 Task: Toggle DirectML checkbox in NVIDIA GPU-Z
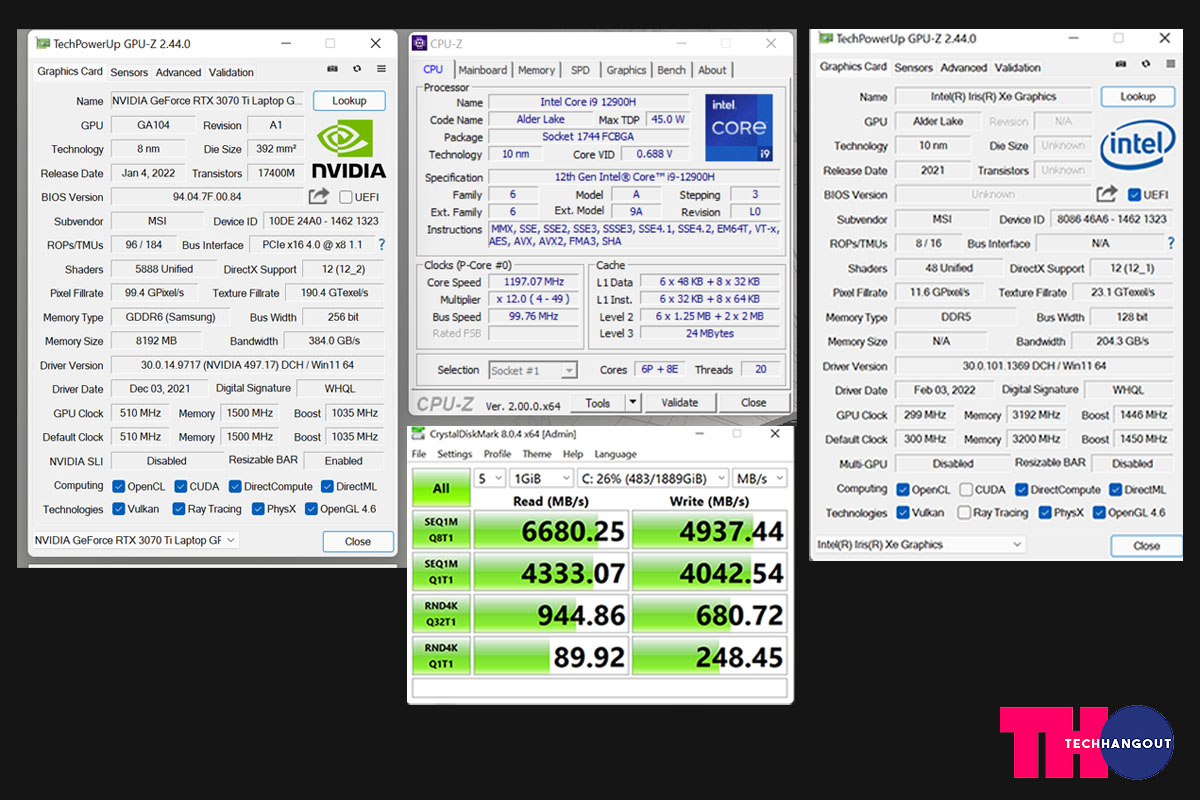326,486
